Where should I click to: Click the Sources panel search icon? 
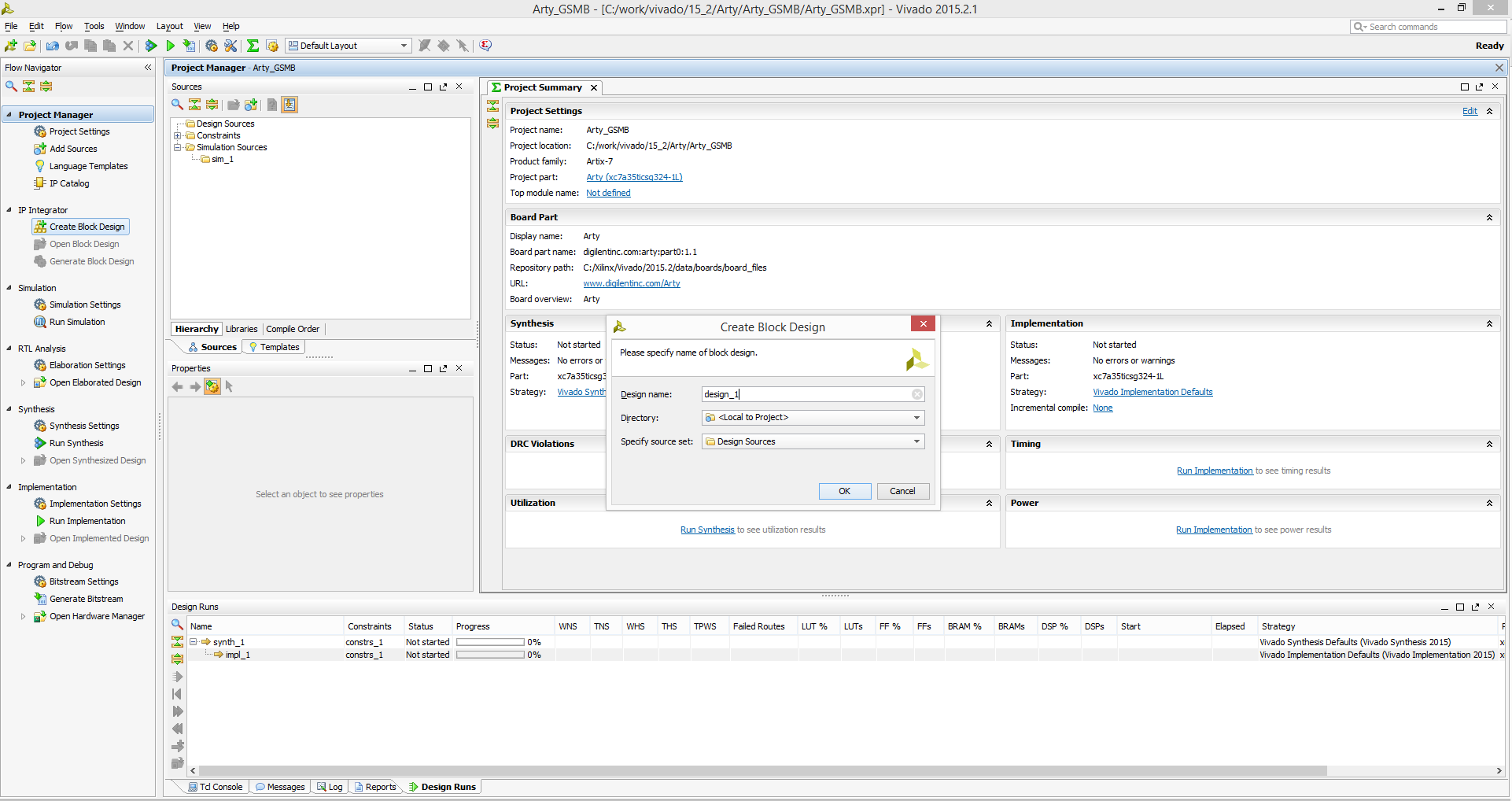coord(178,105)
